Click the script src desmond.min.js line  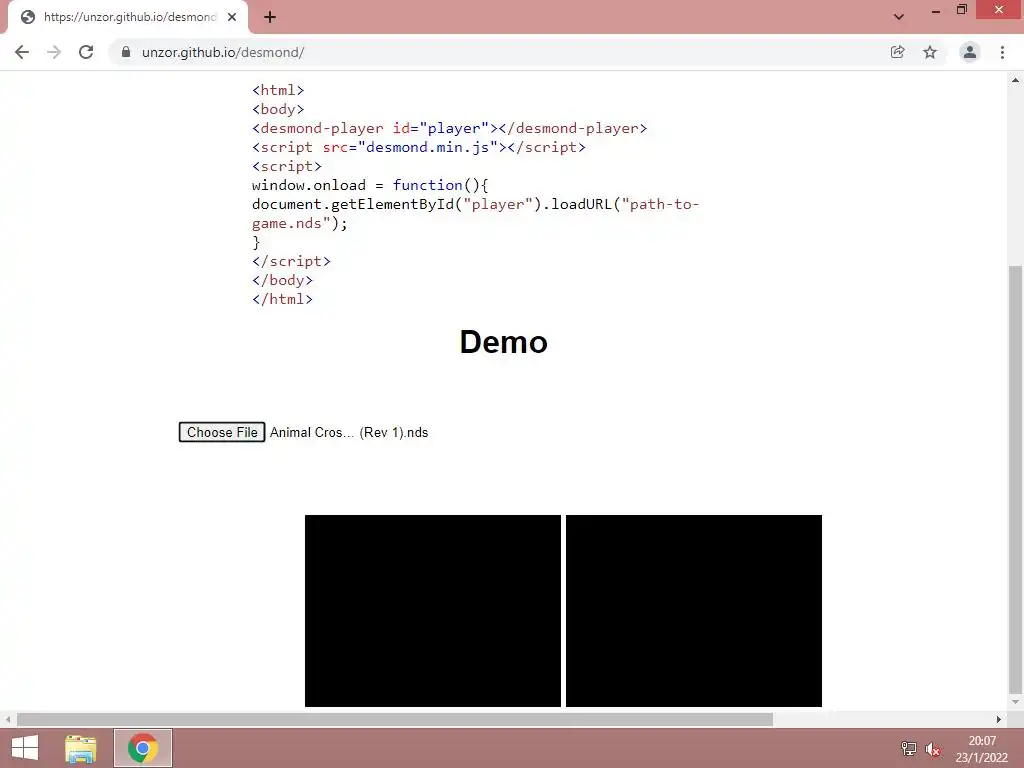coord(419,148)
